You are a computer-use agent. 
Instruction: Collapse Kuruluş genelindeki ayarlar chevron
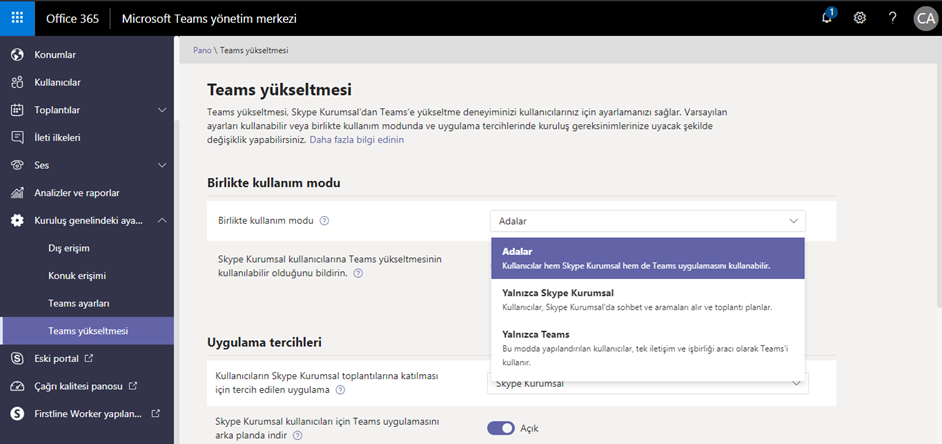(162, 220)
